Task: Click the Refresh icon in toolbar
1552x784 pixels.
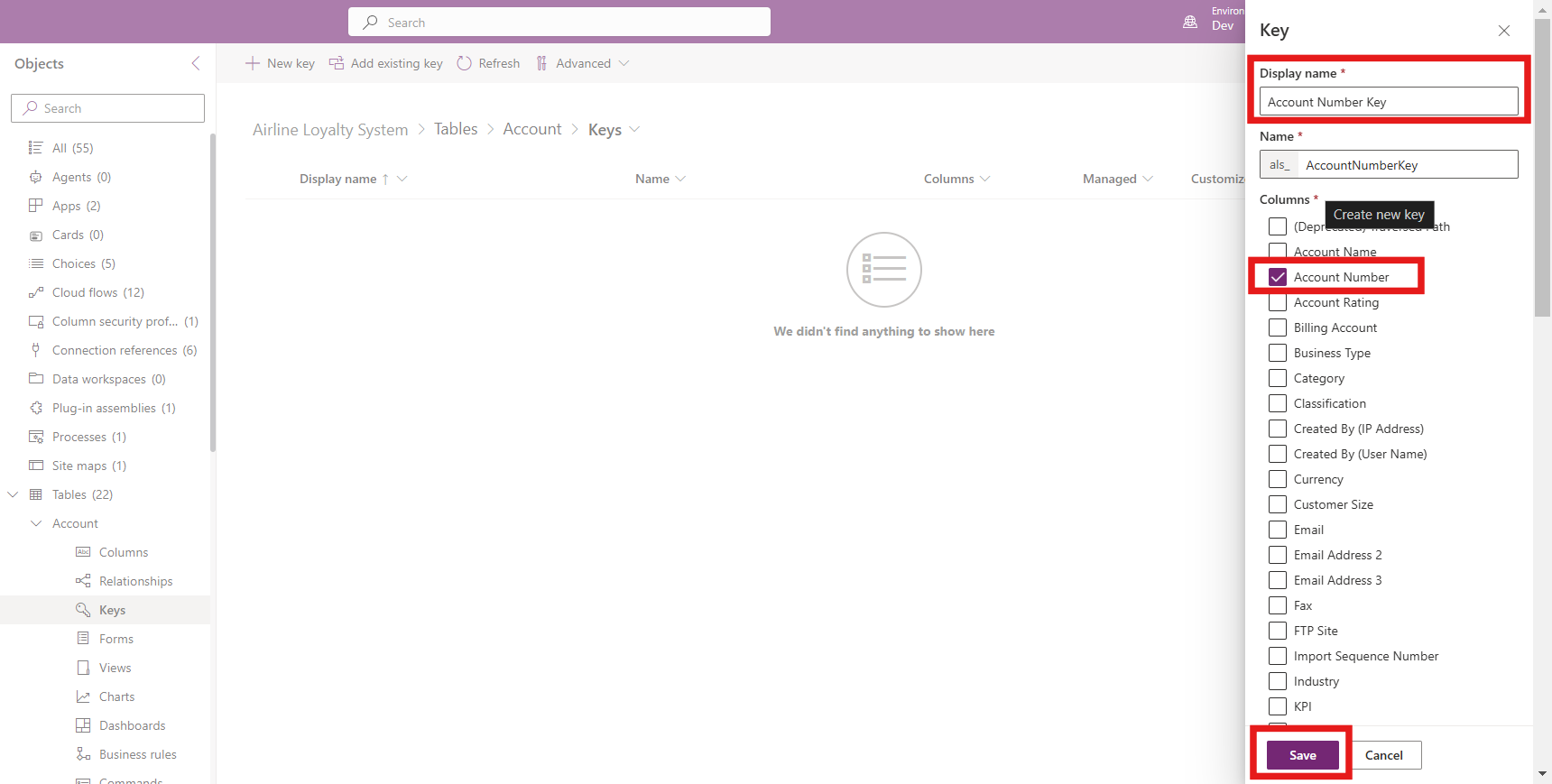Action: point(465,63)
